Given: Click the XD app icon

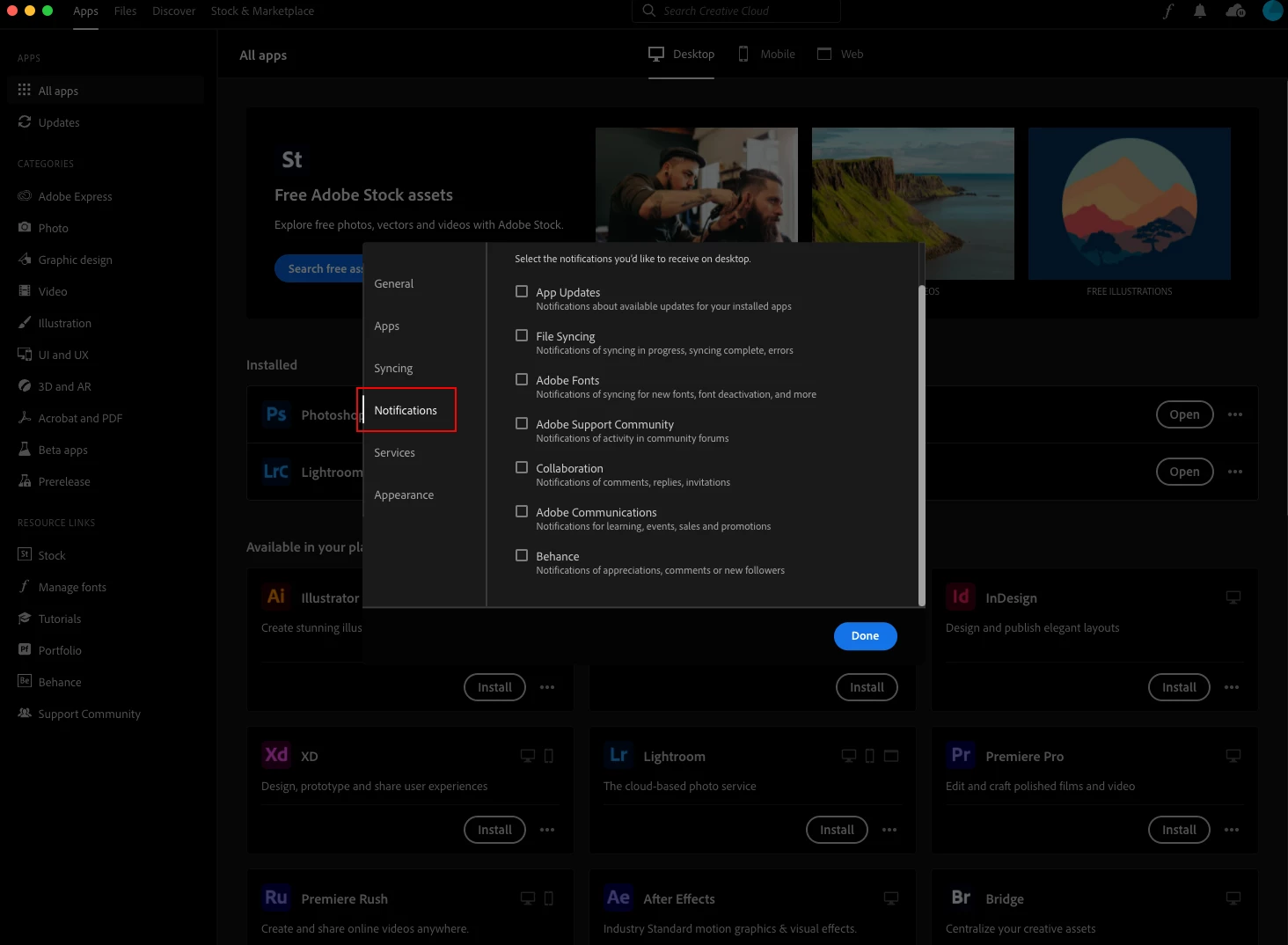Looking at the screenshot, I should pos(276,755).
